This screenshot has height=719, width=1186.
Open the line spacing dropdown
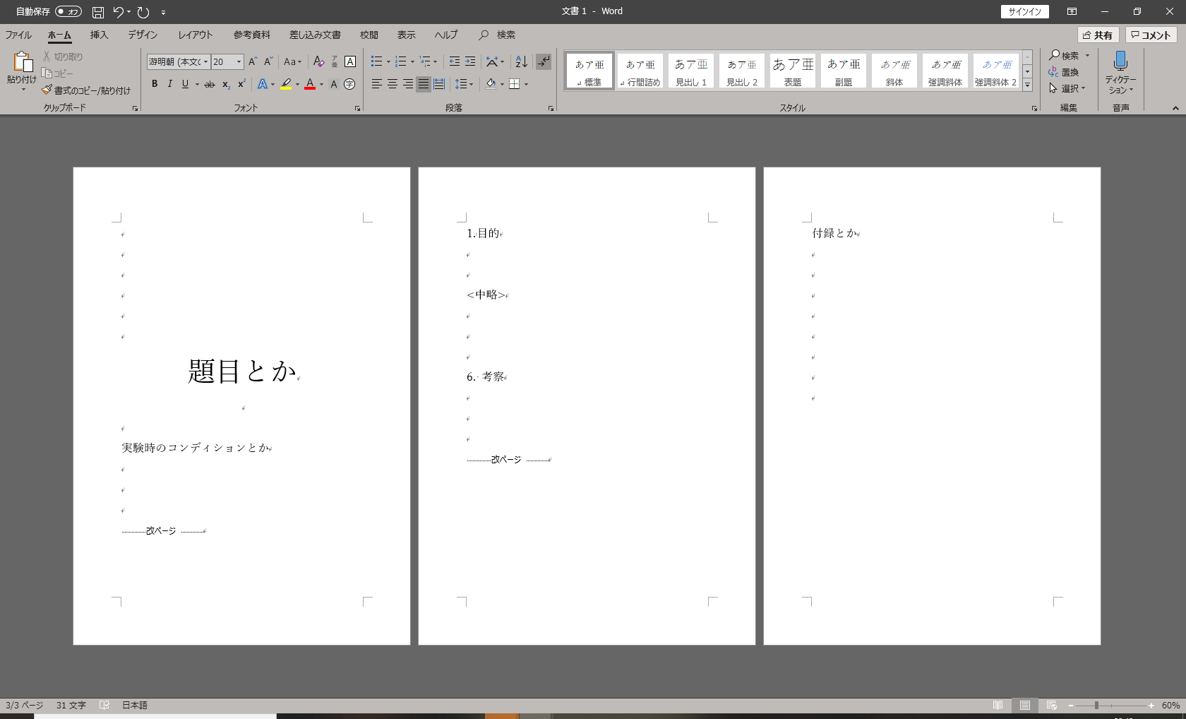pyautogui.click(x=464, y=84)
